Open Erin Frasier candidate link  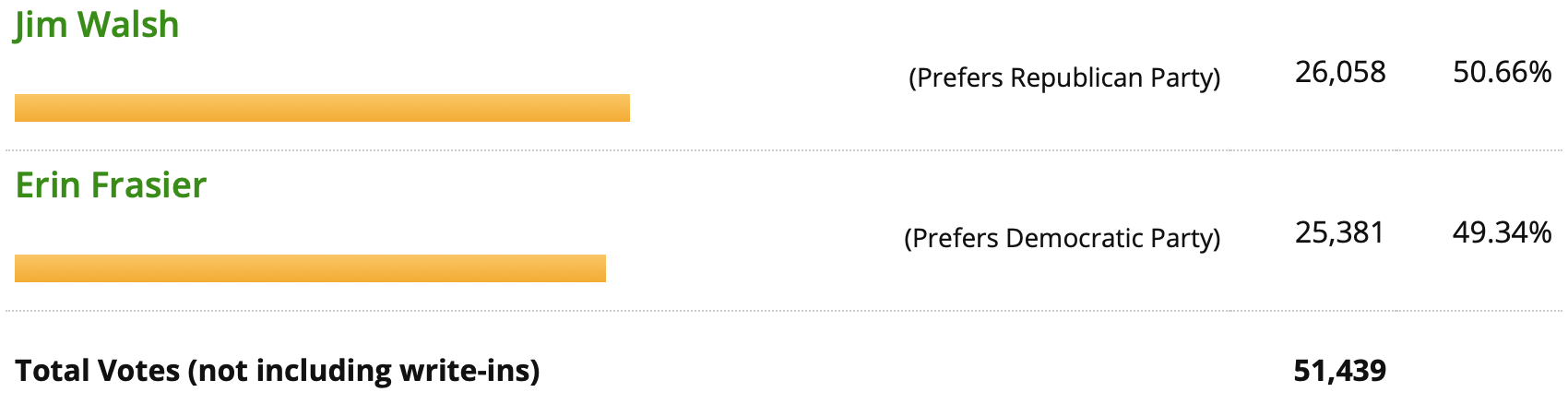111,185
